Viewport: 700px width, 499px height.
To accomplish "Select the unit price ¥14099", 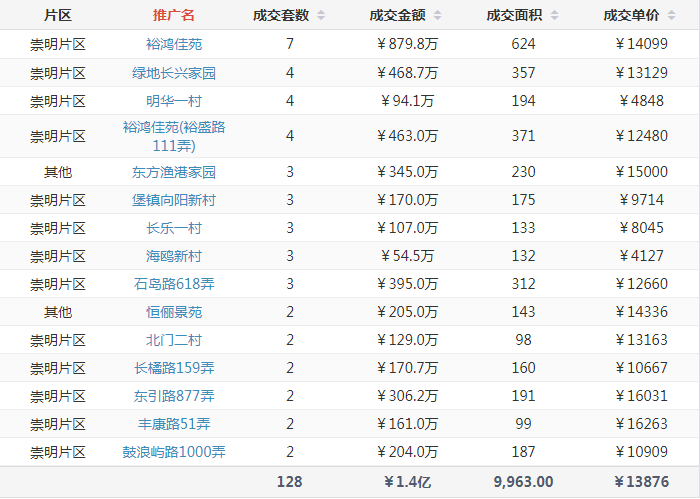I will click(x=641, y=44).
